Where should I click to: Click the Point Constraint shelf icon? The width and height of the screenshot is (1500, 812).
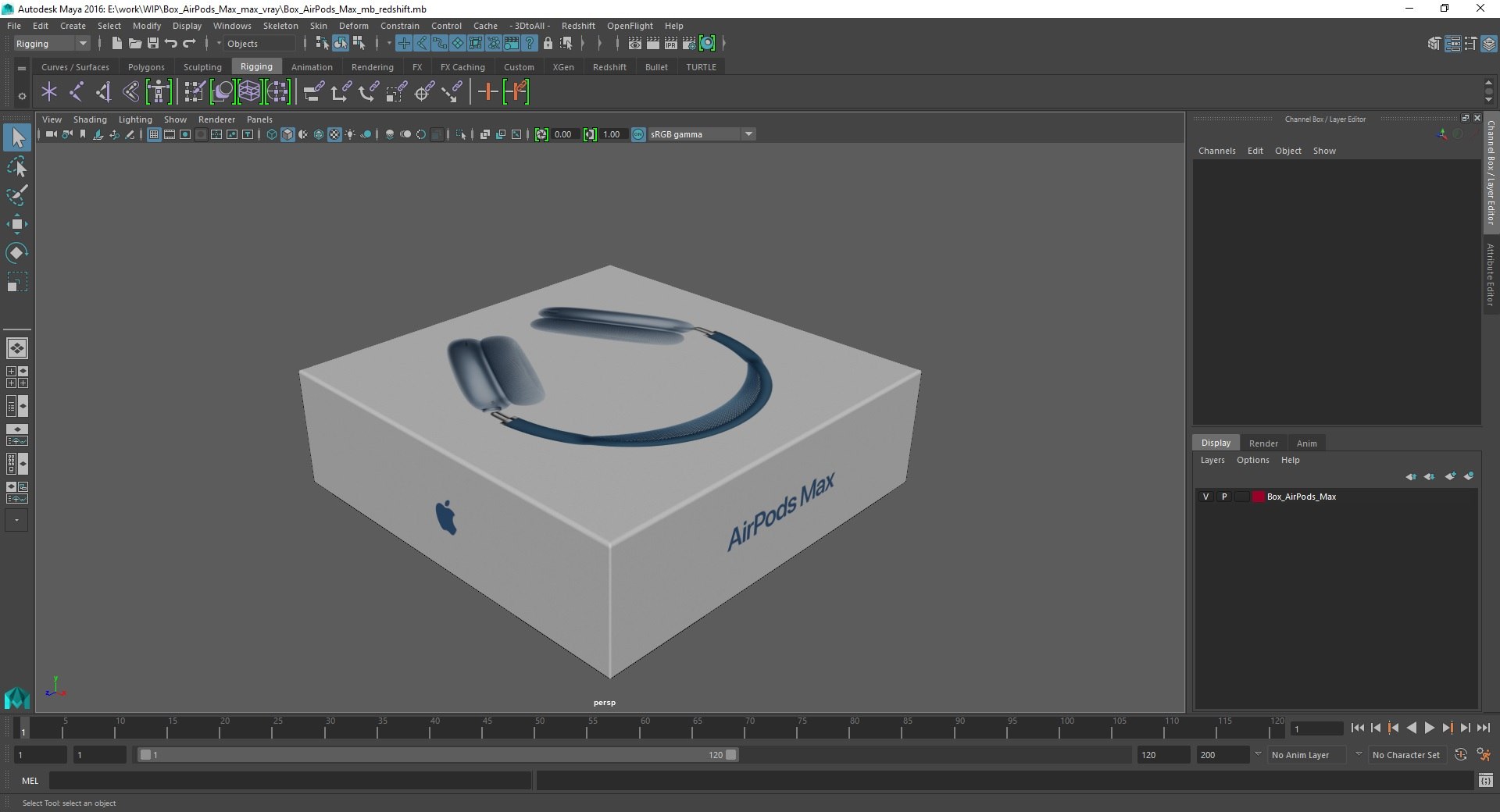[x=341, y=92]
